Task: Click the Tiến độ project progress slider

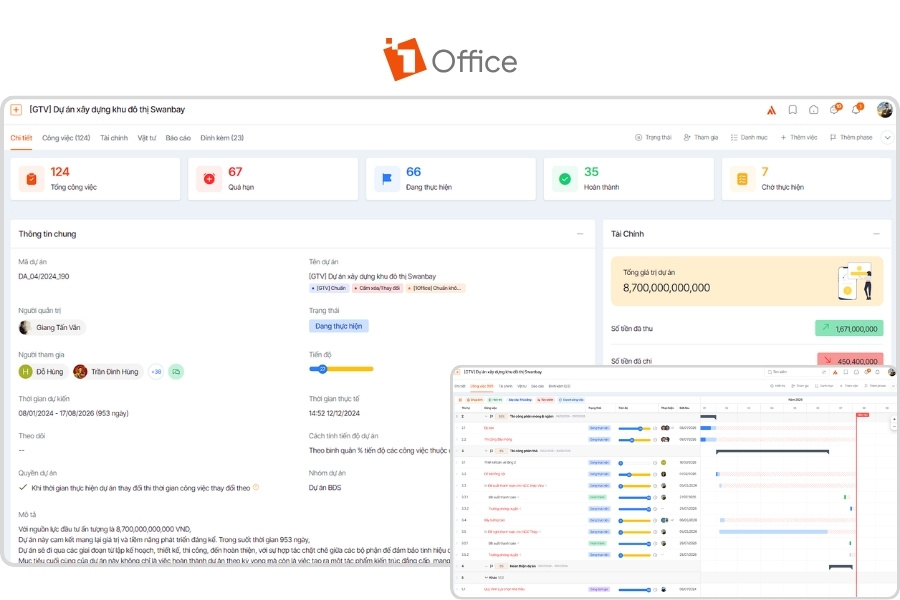Action: click(x=341, y=369)
